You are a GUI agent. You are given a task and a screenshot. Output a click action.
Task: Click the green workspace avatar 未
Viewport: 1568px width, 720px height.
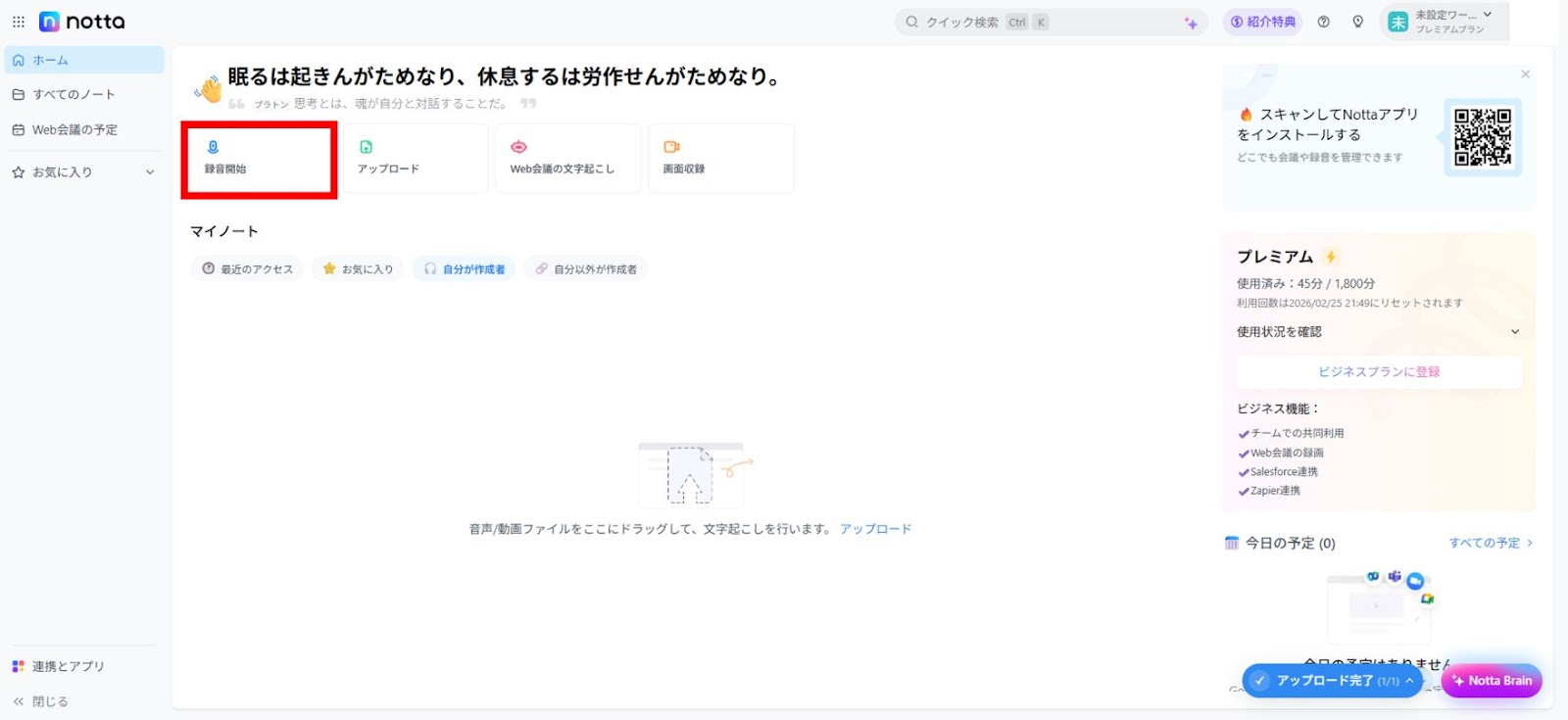point(1397,22)
